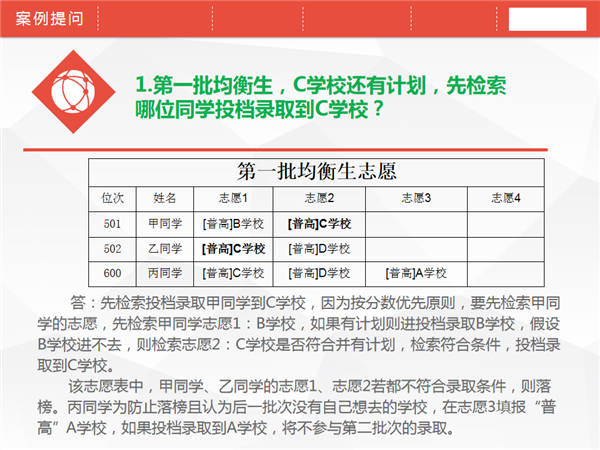Click the red diamond globe icon
Screen dimensions: 600x450
coord(73,92)
